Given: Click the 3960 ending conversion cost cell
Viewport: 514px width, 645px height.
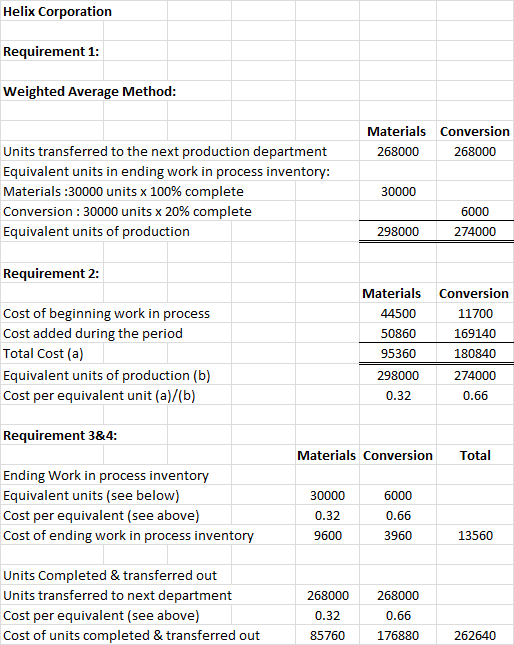Looking at the screenshot, I should (x=398, y=536).
